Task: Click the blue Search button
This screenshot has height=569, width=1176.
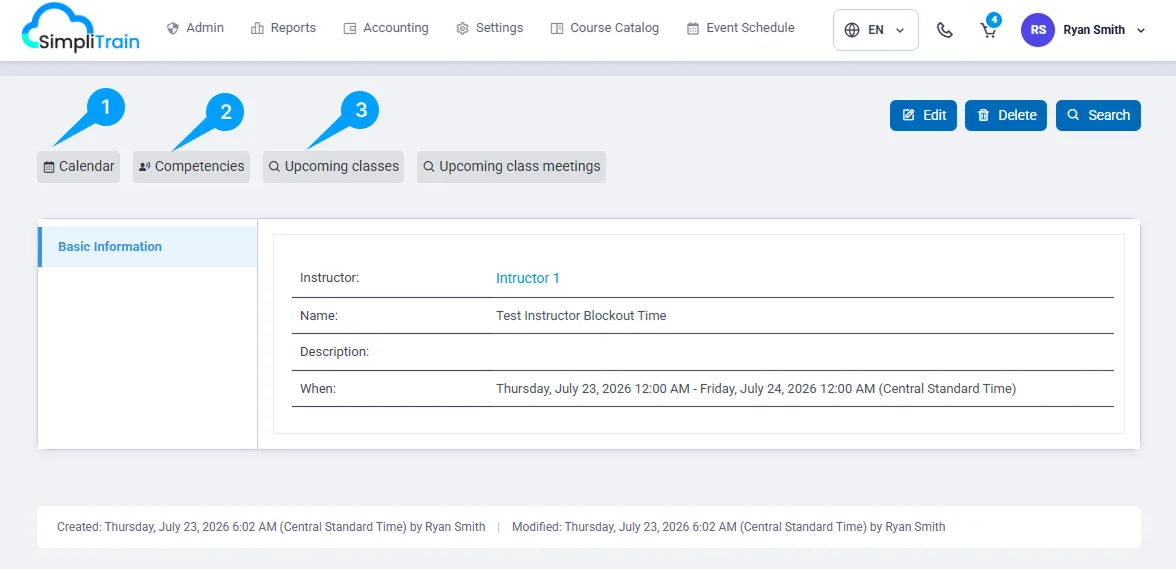Action: click(x=1098, y=115)
